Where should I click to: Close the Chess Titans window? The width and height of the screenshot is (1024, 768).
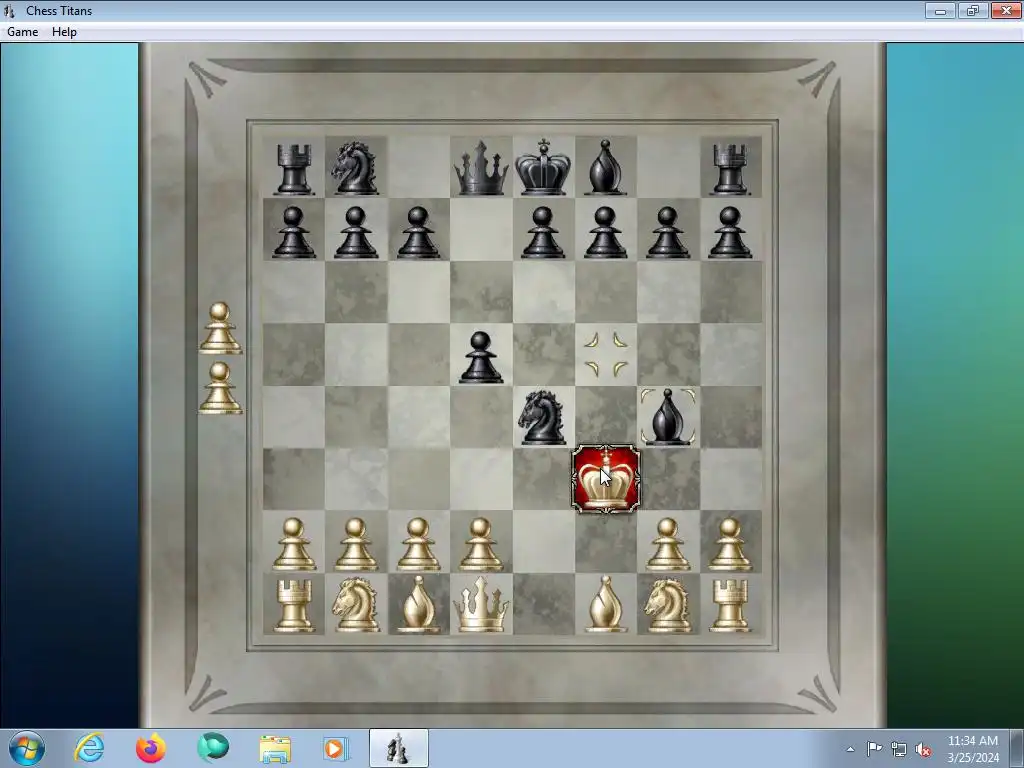pos(1006,11)
